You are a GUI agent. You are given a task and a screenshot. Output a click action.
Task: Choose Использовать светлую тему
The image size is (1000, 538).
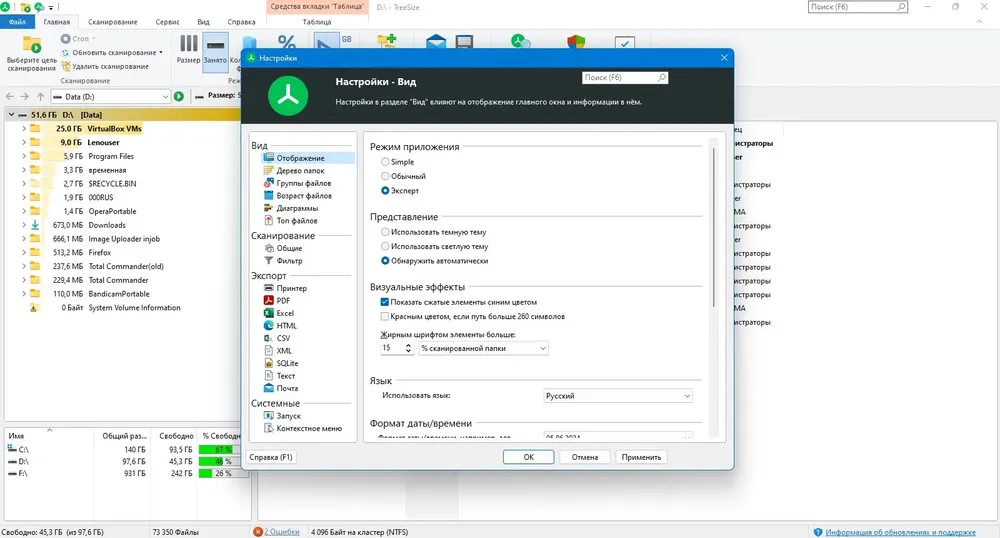(385, 246)
